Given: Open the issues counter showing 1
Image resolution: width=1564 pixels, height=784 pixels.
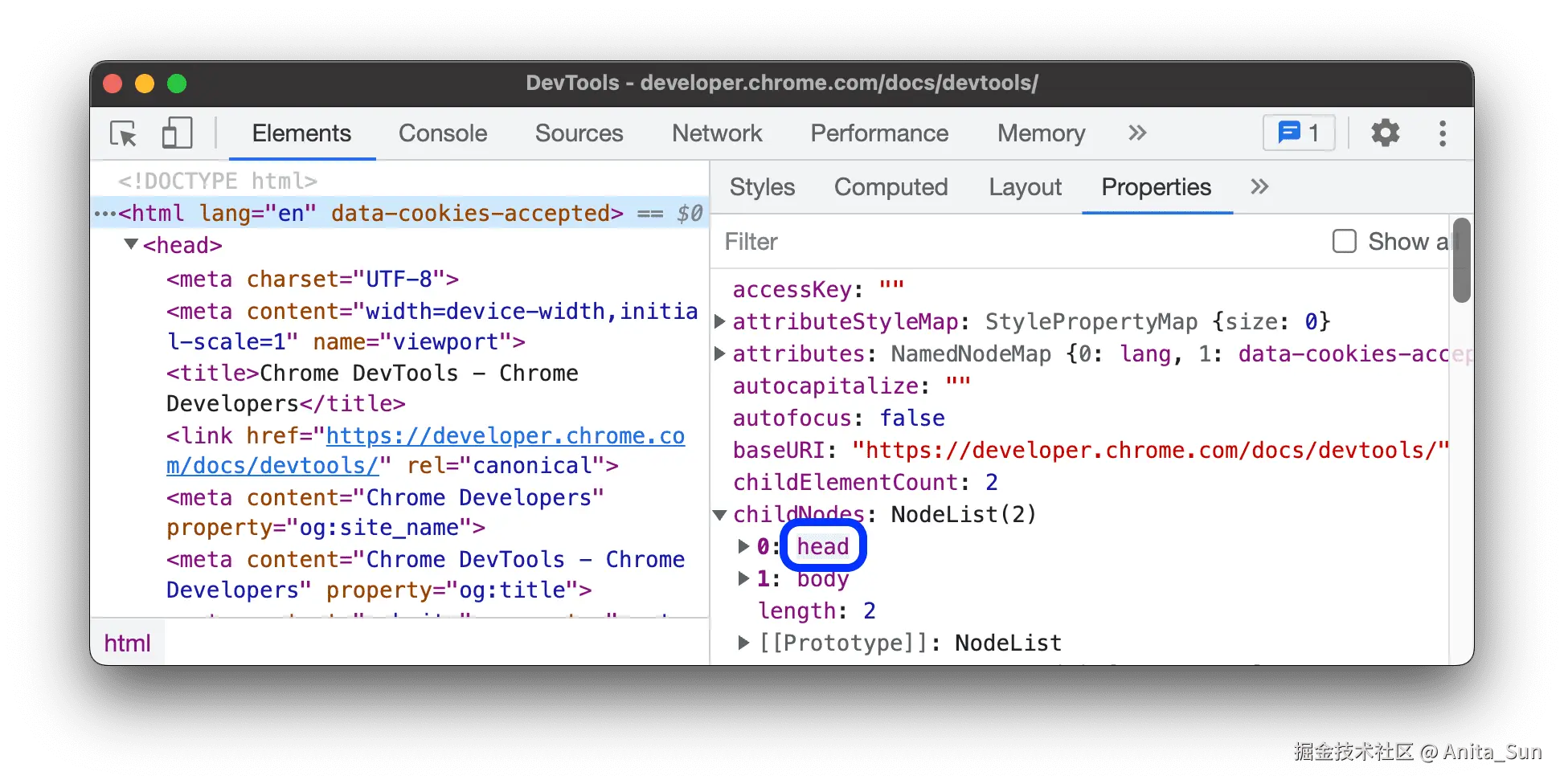Looking at the screenshot, I should 1299,133.
